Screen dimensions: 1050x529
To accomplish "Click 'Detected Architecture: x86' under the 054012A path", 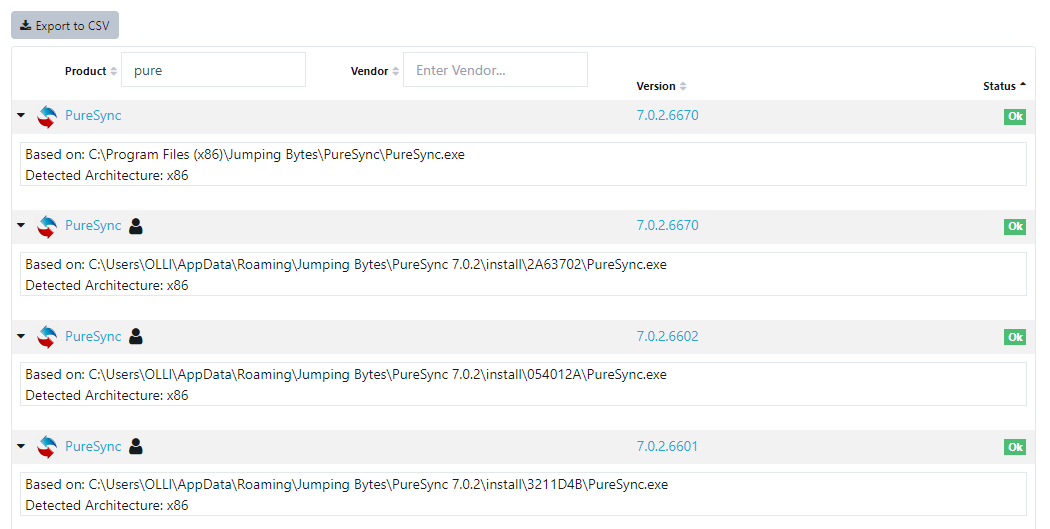I will click(107, 395).
